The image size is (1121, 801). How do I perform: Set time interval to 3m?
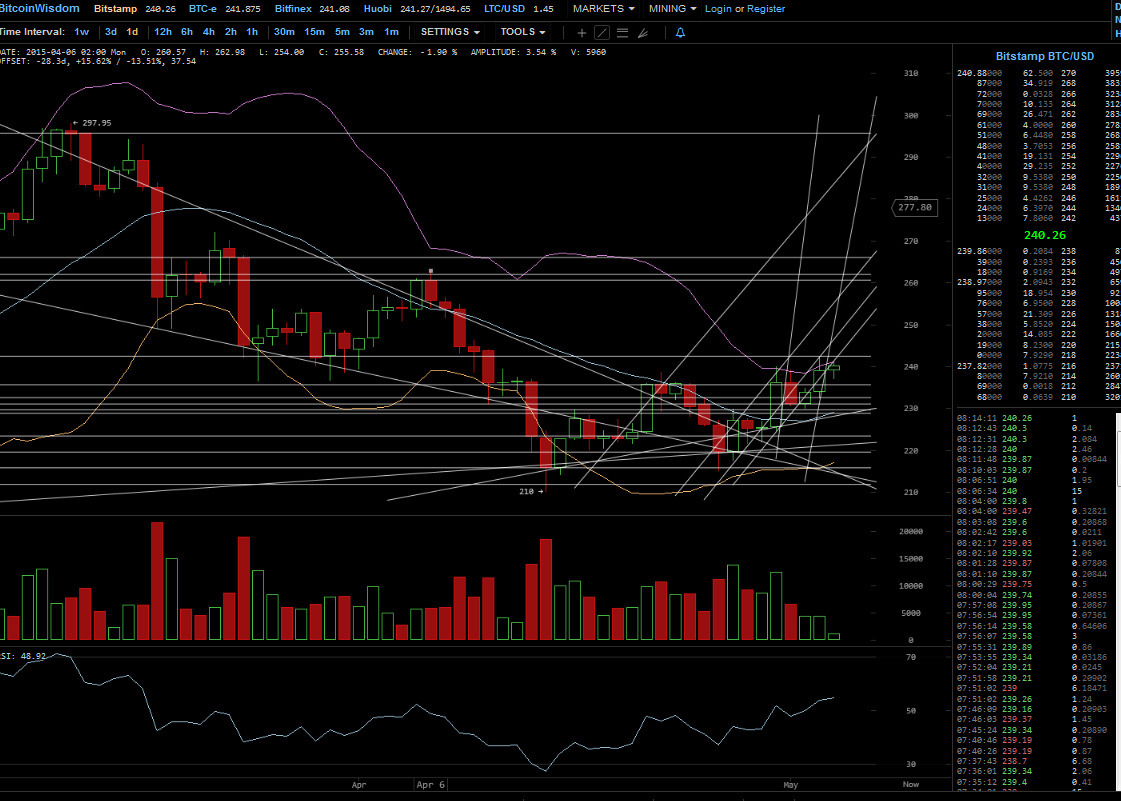[x=366, y=31]
